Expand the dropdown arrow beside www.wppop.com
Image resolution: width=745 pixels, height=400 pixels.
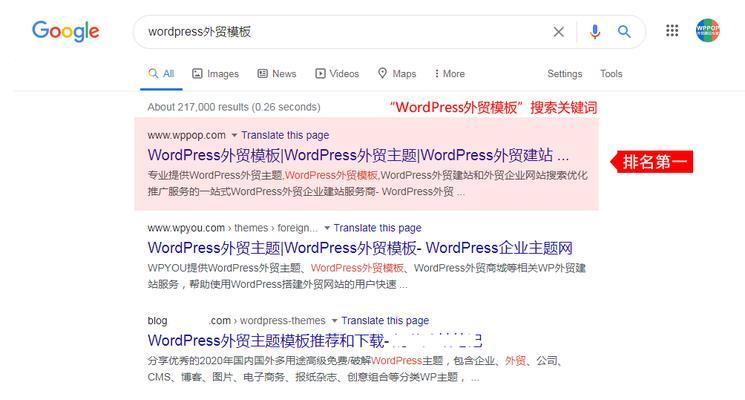click(234, 135)
